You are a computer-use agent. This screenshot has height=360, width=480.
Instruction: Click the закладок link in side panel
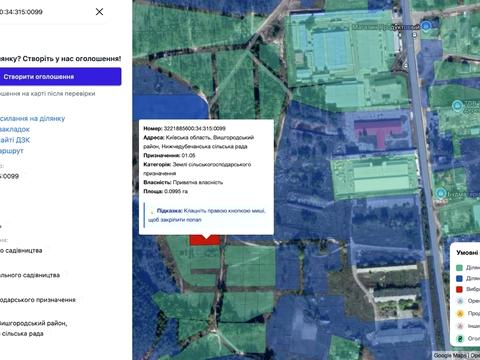pyautogui.click(x=15, y=129)
